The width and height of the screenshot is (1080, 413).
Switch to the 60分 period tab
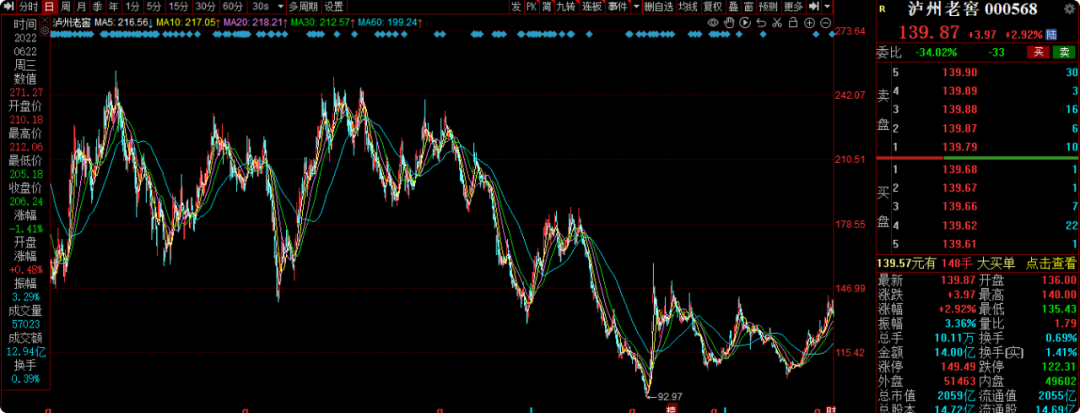(231, 6)
